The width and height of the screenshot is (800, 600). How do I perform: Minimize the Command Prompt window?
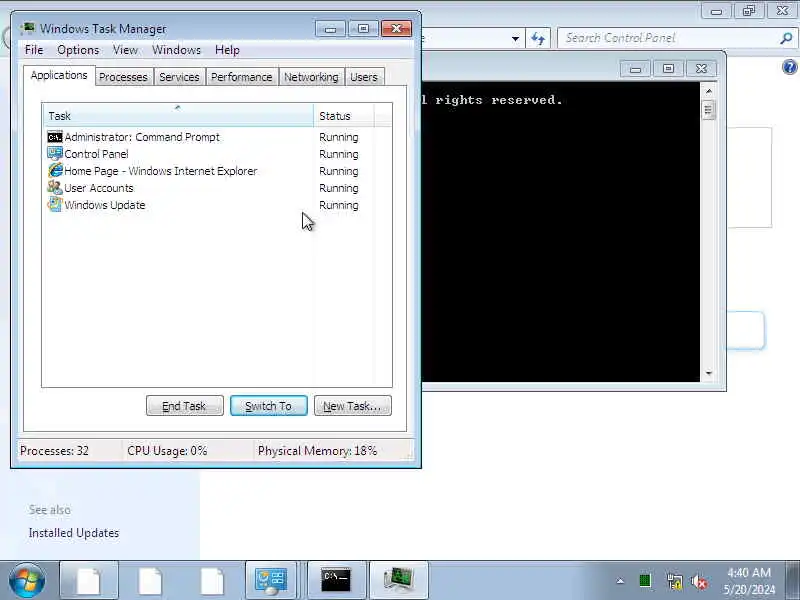tap(635, 69)
